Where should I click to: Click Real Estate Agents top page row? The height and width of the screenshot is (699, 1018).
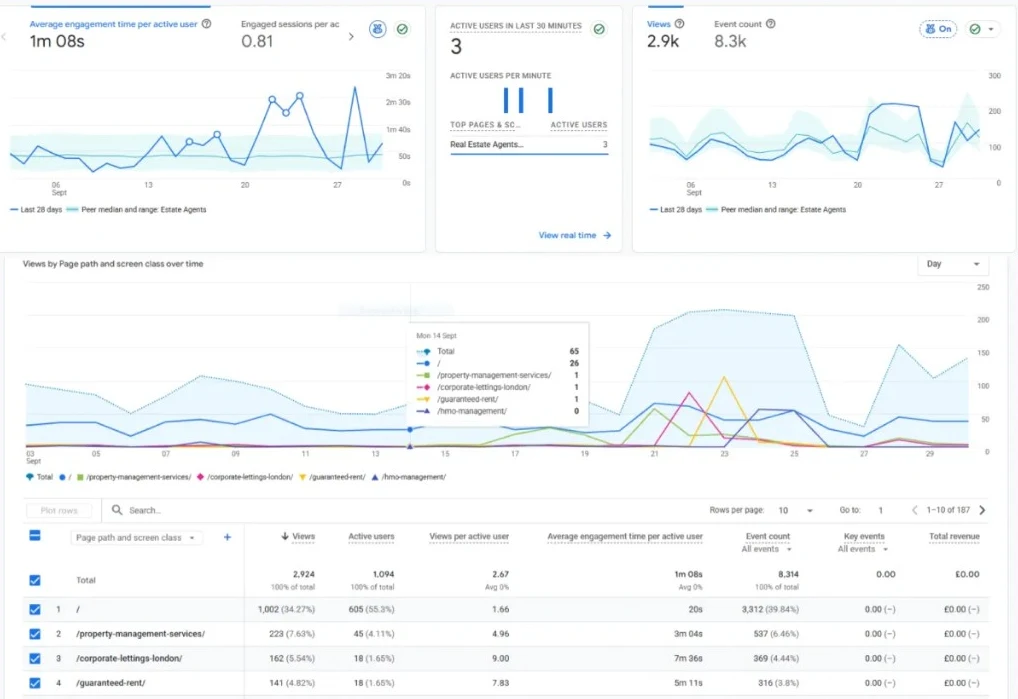coord(529,145)
